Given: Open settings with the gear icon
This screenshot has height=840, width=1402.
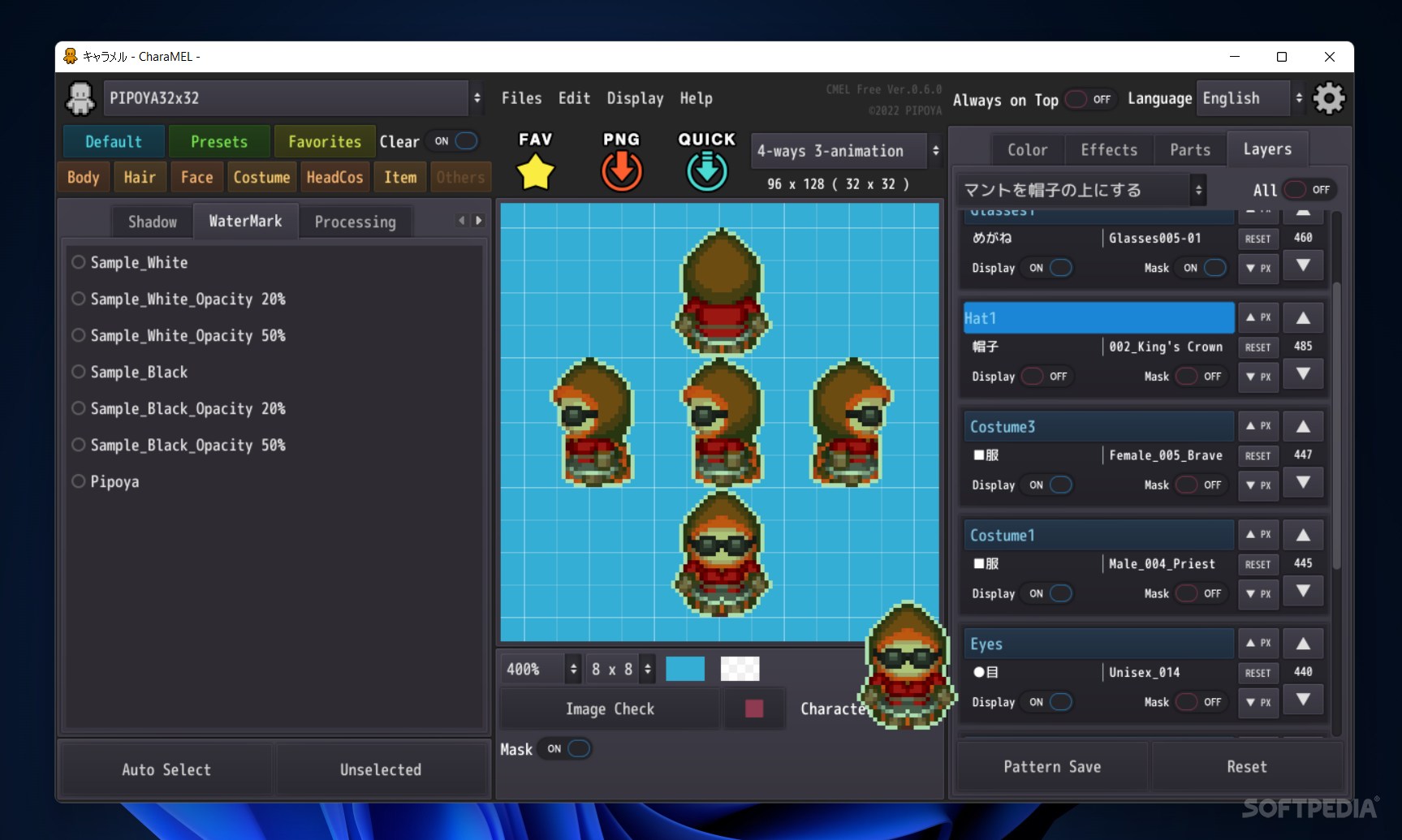Looking at the screenshot, I should 1329,98.
